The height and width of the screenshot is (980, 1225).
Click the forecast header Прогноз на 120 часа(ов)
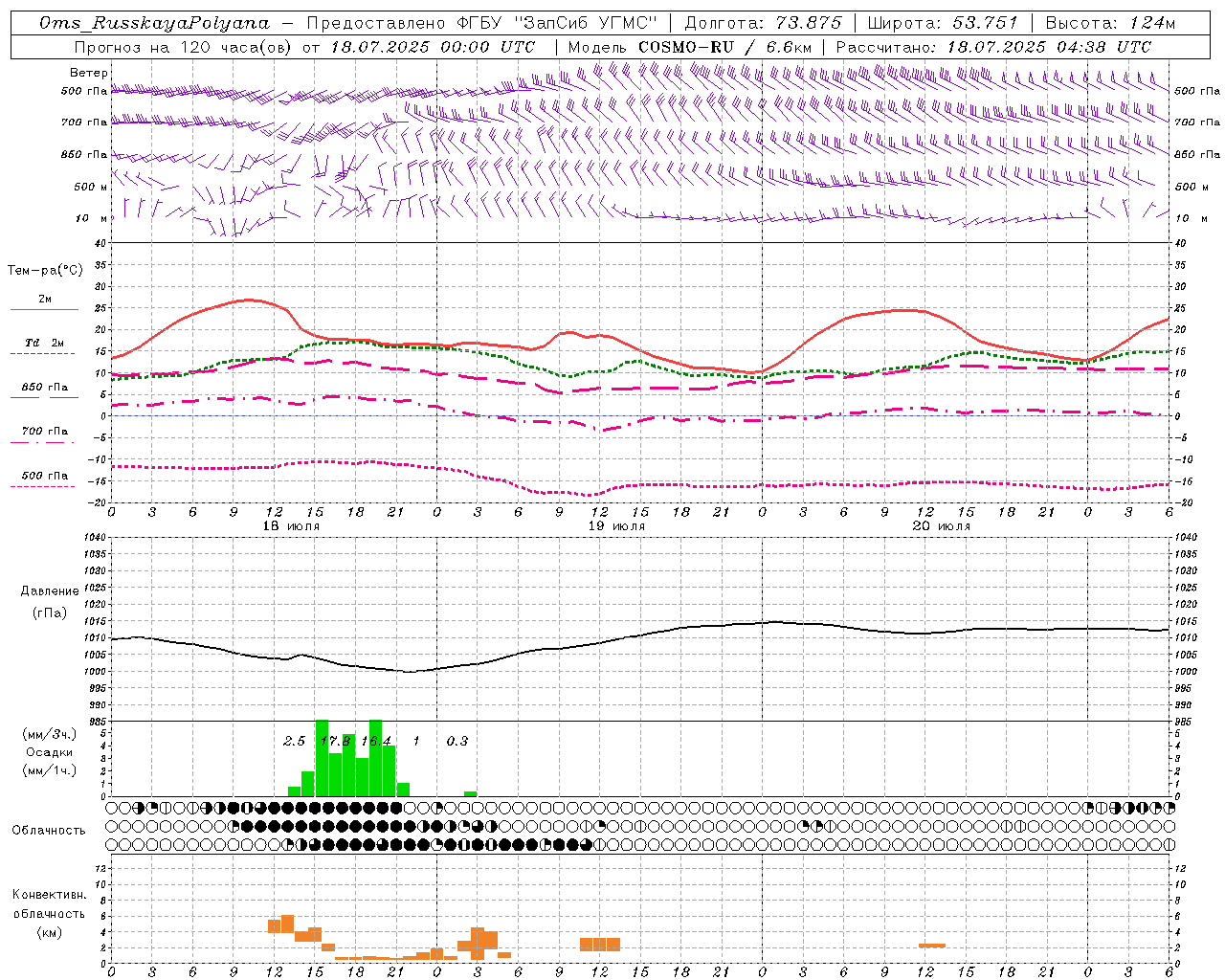(x=185, y=47)
